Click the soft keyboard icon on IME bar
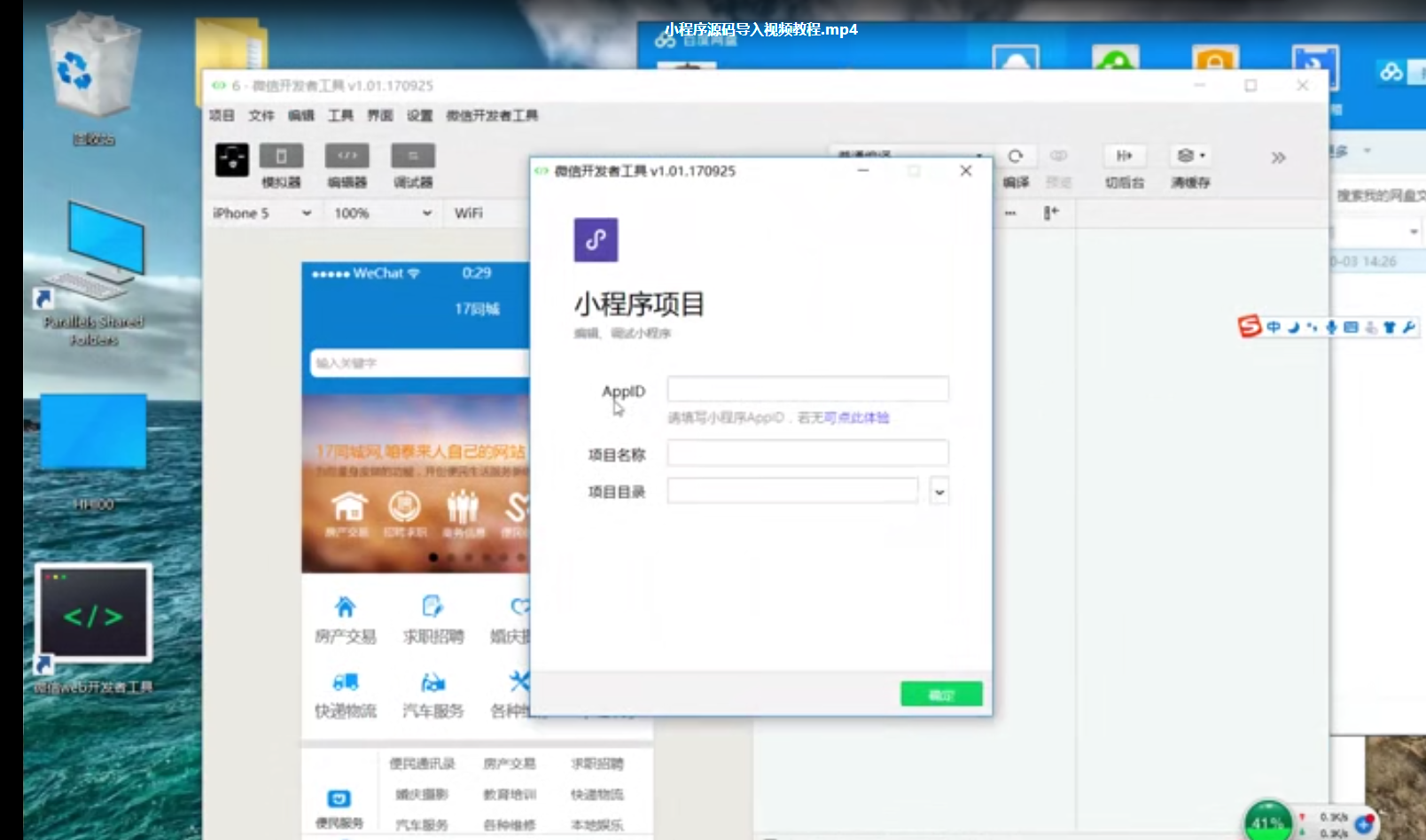 pos(1351,327)
